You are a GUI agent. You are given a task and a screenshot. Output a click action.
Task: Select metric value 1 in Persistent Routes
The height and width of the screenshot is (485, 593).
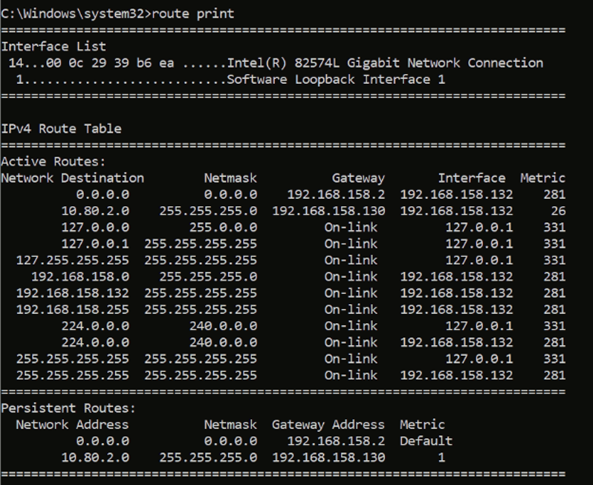441,457
